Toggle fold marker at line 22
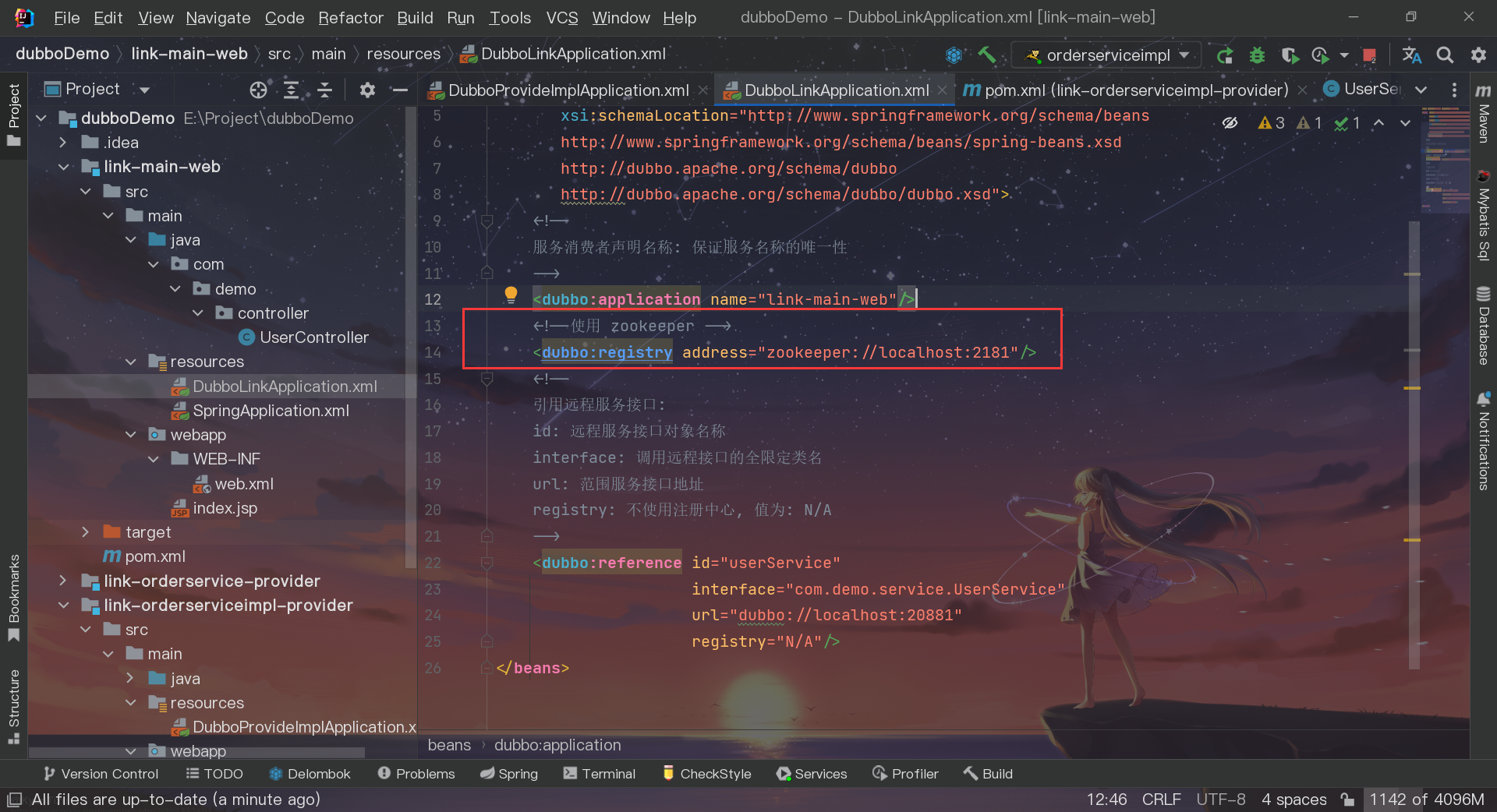The height and width of the screenshot is (812, 1497). (x=487, y=563)
